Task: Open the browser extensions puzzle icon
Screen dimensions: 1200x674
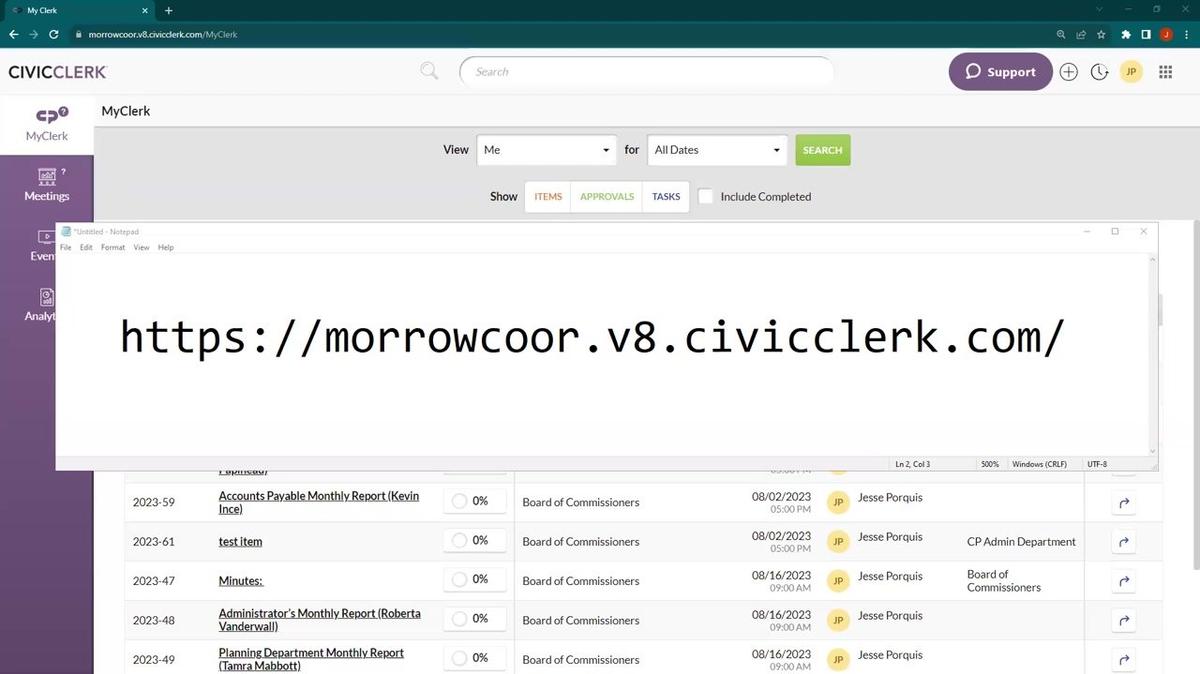Action: coord(1126,34)
